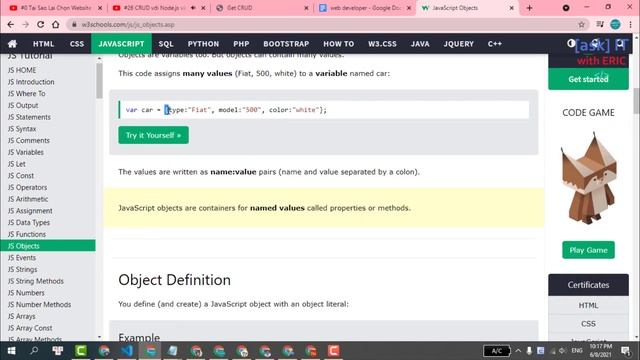Screen dimensions: 640x360
Task: Open JS Variables in the sidebar
Action: [26, 152]
